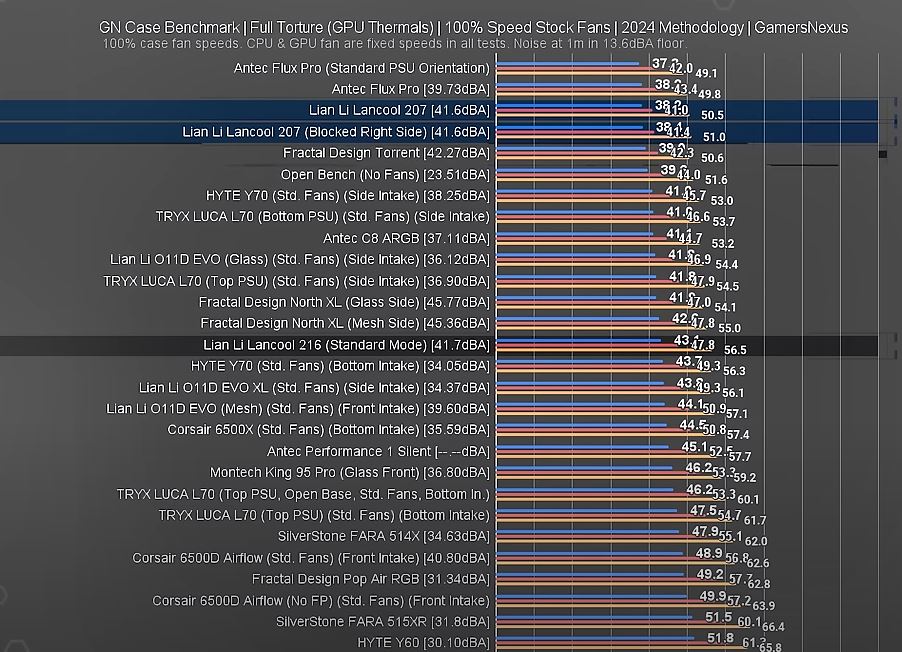Select the 66.4 value for FARA 515XR
902x652 pixels.
(773, 627)
